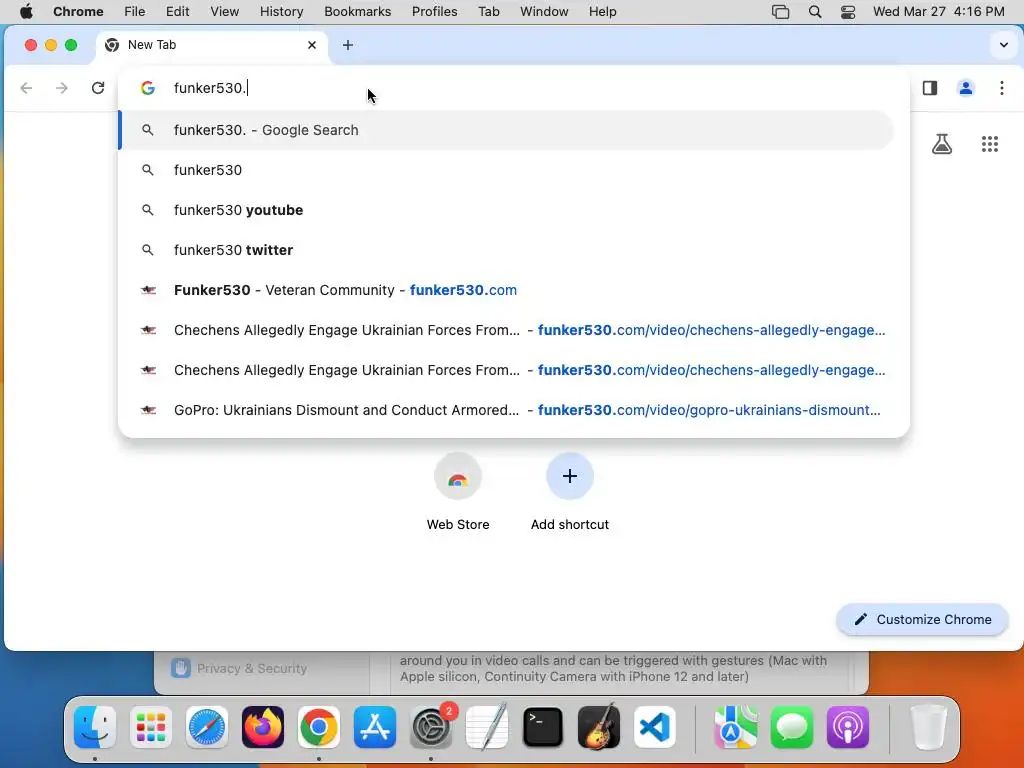Screen dimensions: 1024x768
Task: Click the date and time in menu bar
Action: coord(938,11)
